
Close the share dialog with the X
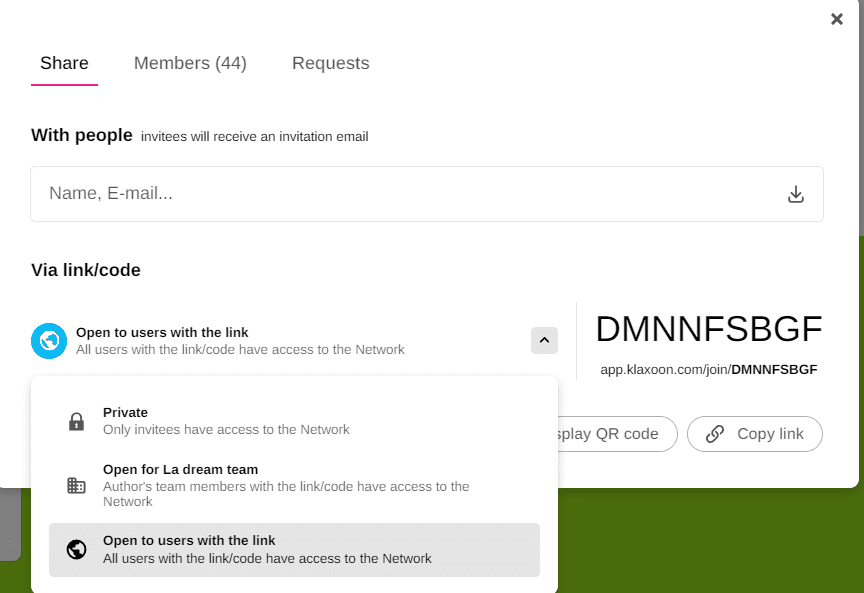tap(837, 19)
